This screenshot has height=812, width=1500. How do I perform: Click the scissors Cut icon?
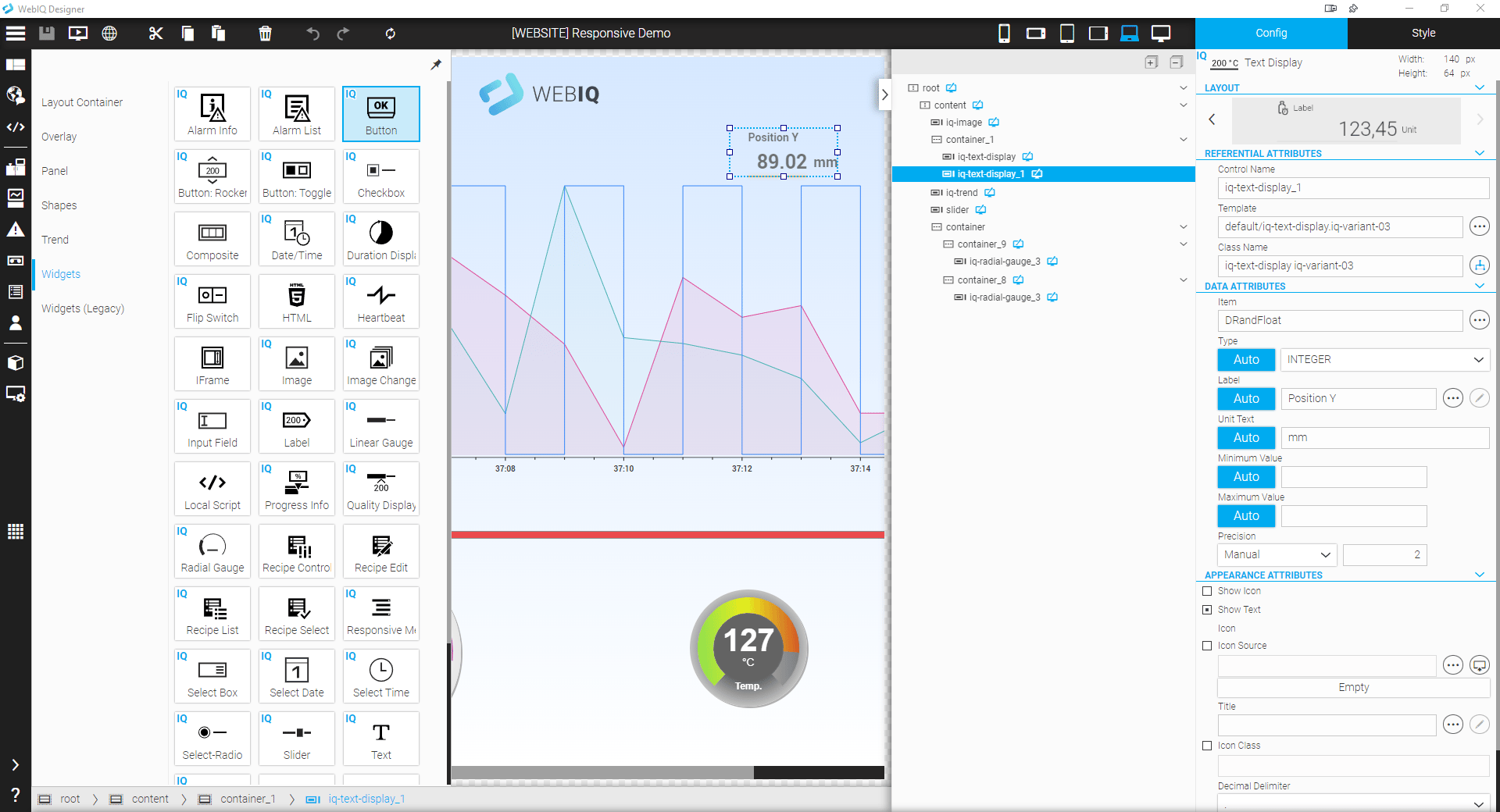click(x=155, y=33)
